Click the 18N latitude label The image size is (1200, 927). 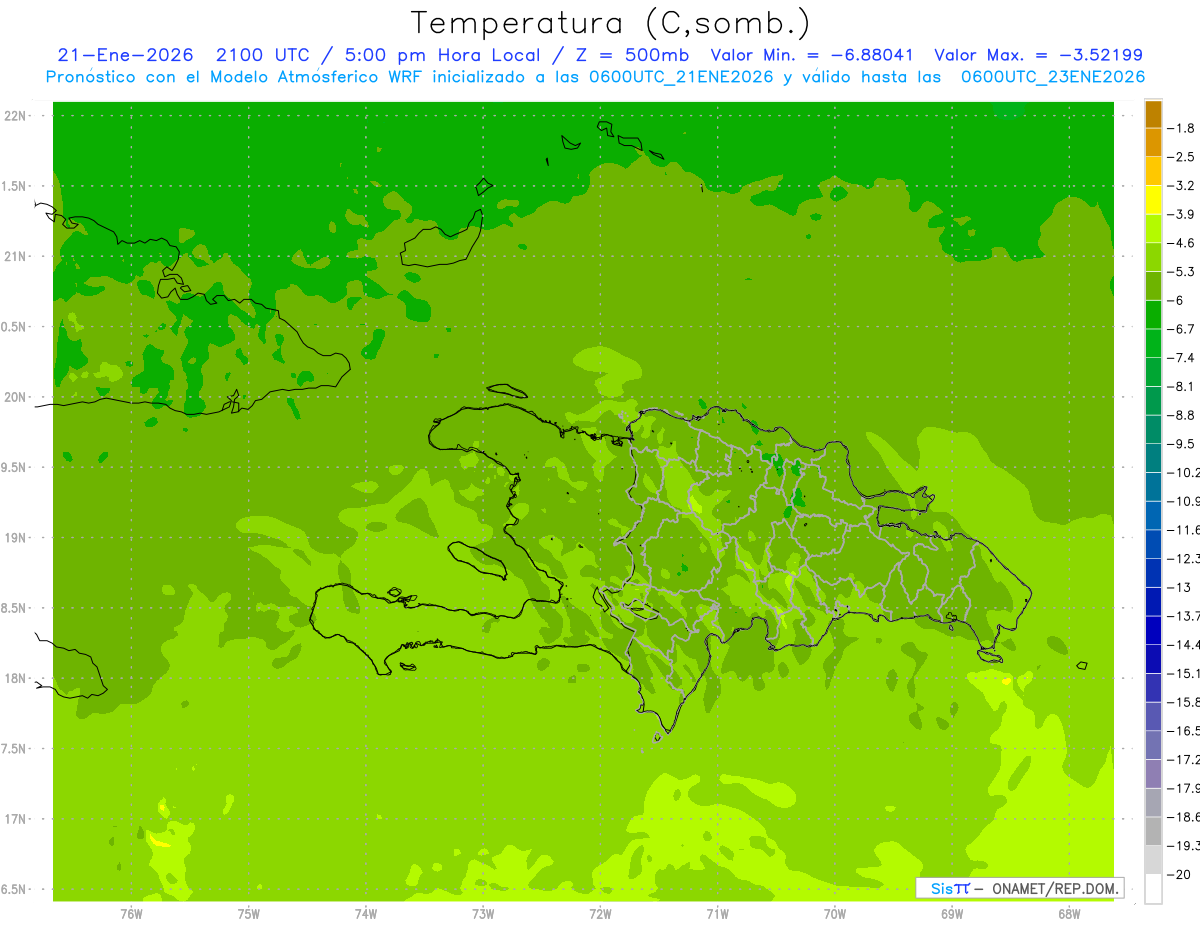[x=15, y=678]
